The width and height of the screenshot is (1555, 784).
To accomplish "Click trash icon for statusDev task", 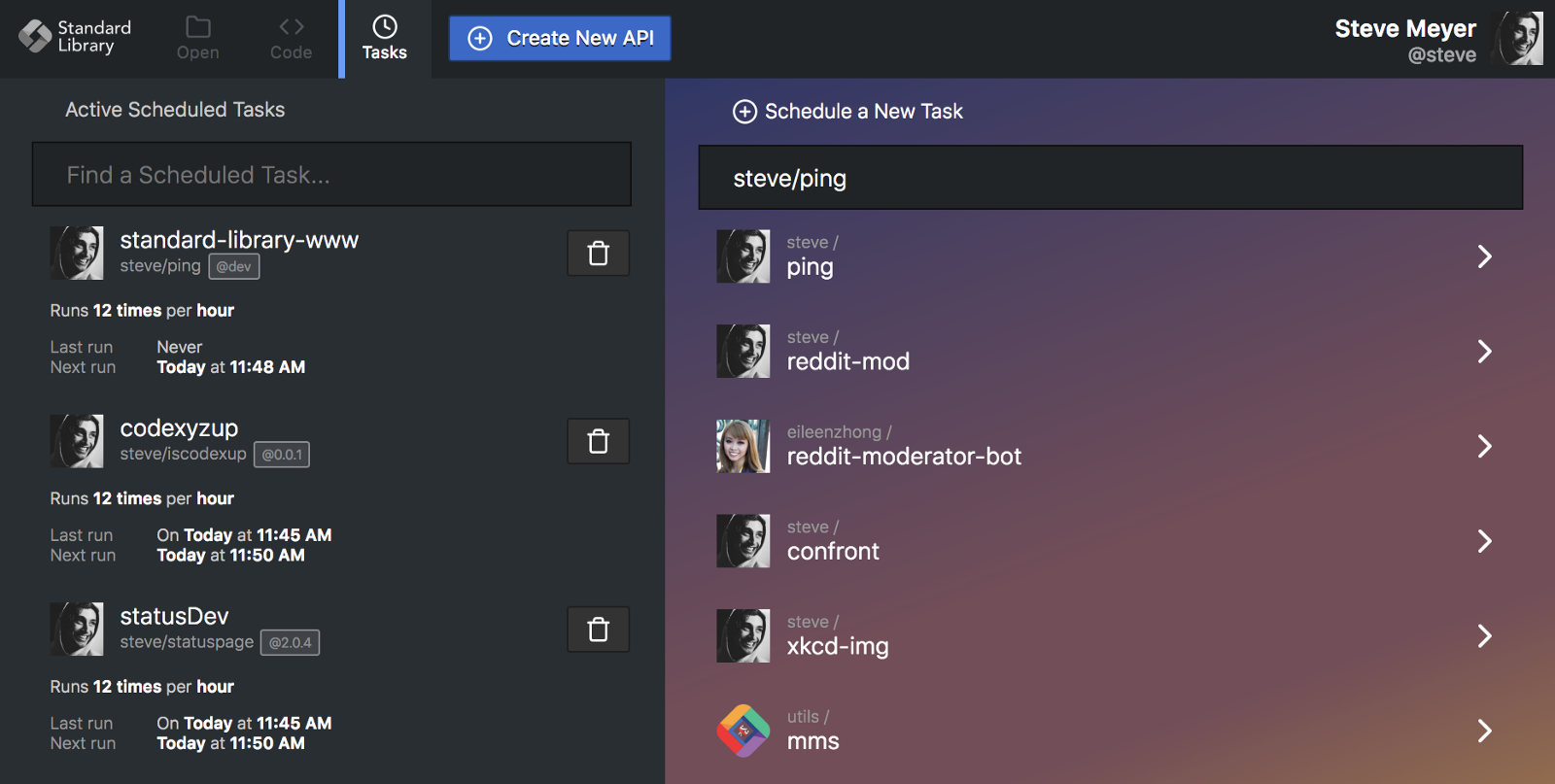I will (598, 630).
